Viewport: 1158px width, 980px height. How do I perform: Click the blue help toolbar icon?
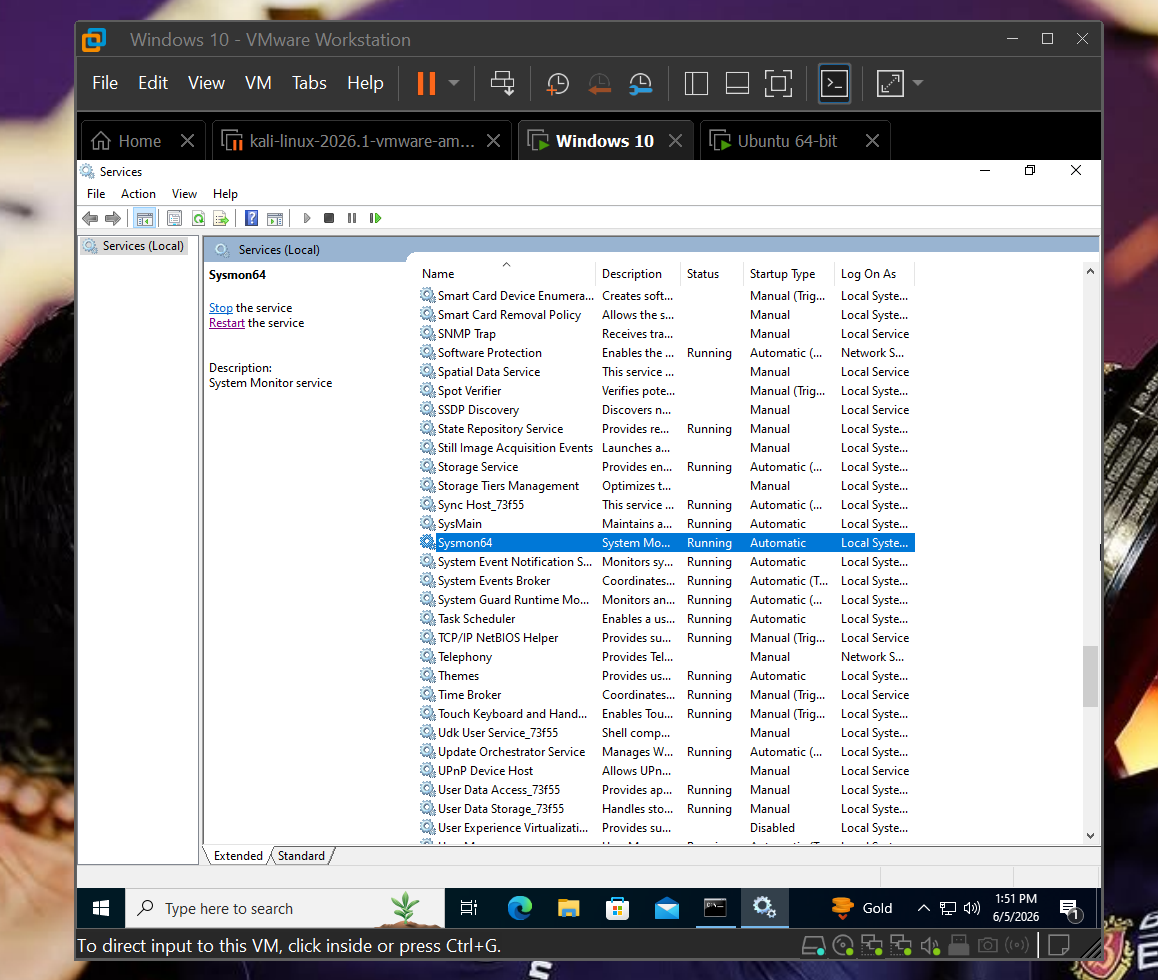click(x=252, y=218)
